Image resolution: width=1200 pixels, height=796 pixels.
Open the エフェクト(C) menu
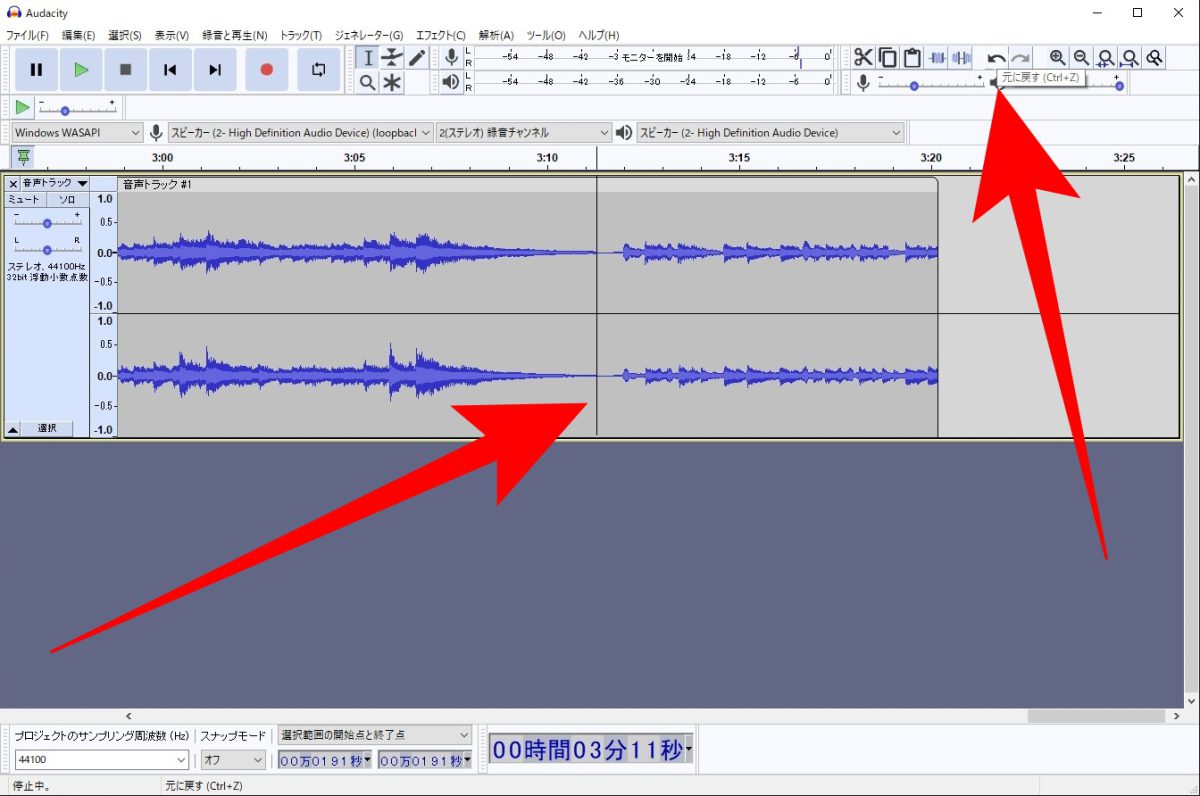[440, 35]
